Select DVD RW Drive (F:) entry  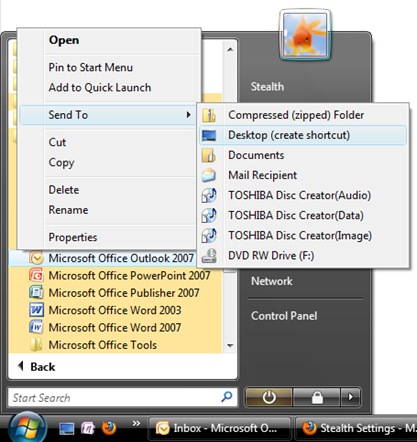coord(303,256)
